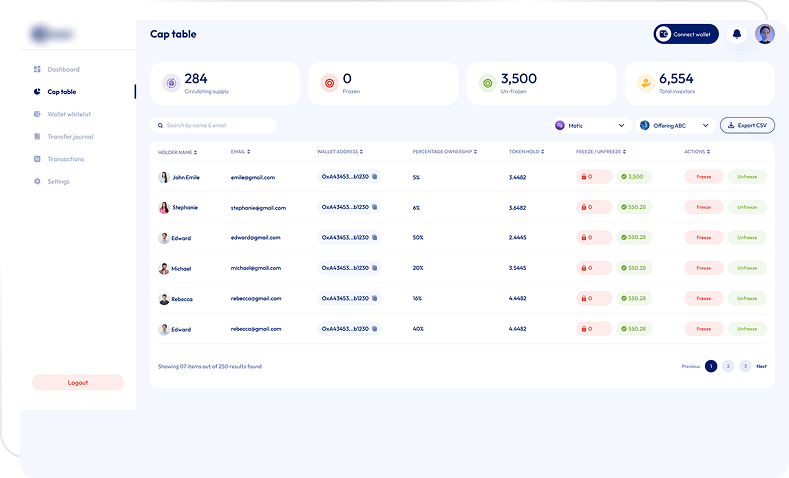Click the notification bell icon
This screenshot has width=789, height=478.
tap(737, 34)
